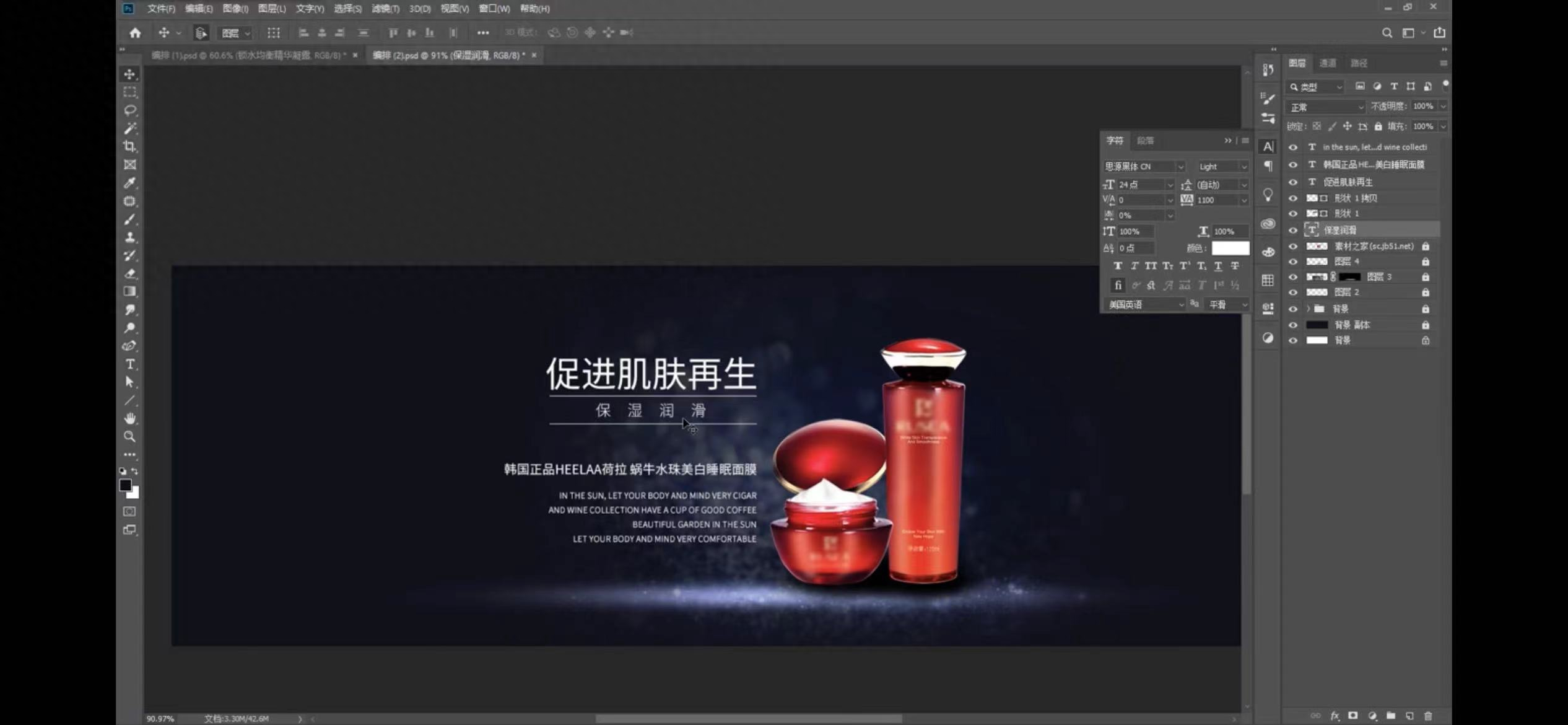Image resolution: width=1568 pixels, height=725 pixels.
Task: Switch to the 编排 (1).psd document tab
Action: click(x=248, y=55)
